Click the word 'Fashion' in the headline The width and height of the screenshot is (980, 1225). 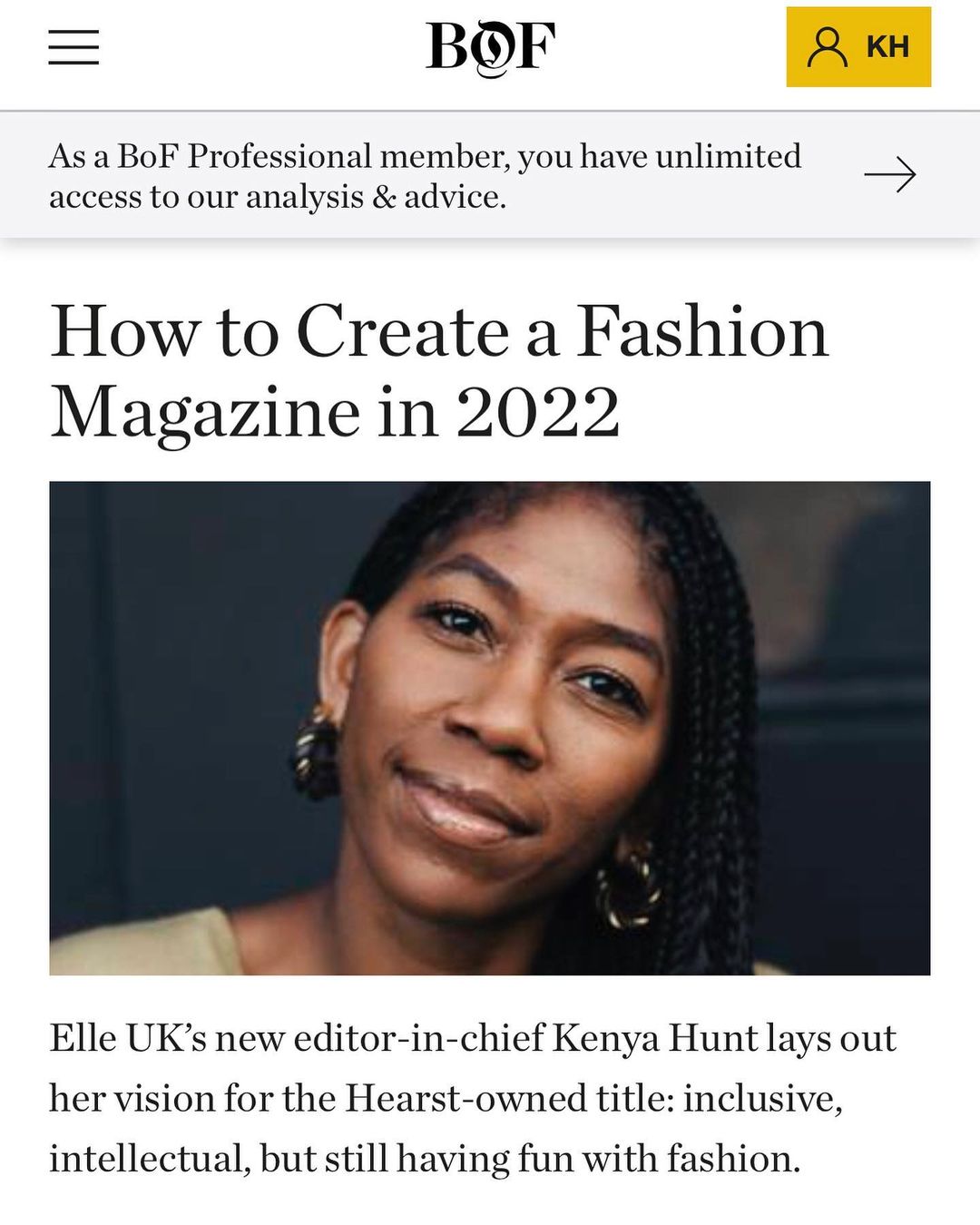coord(702,331)
